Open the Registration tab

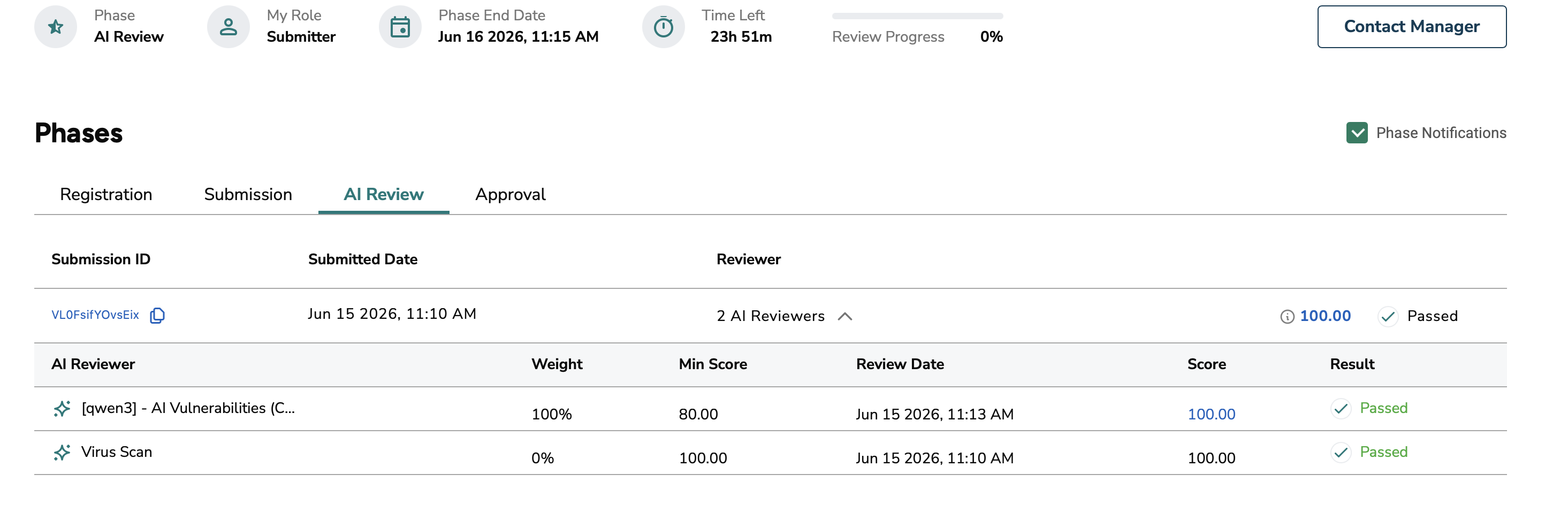[106, 195]
